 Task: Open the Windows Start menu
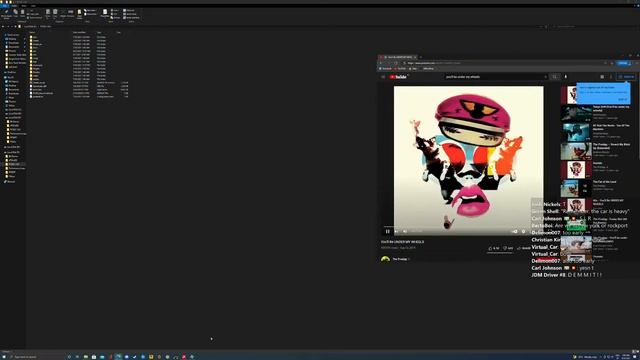click(x=4, y=357)
